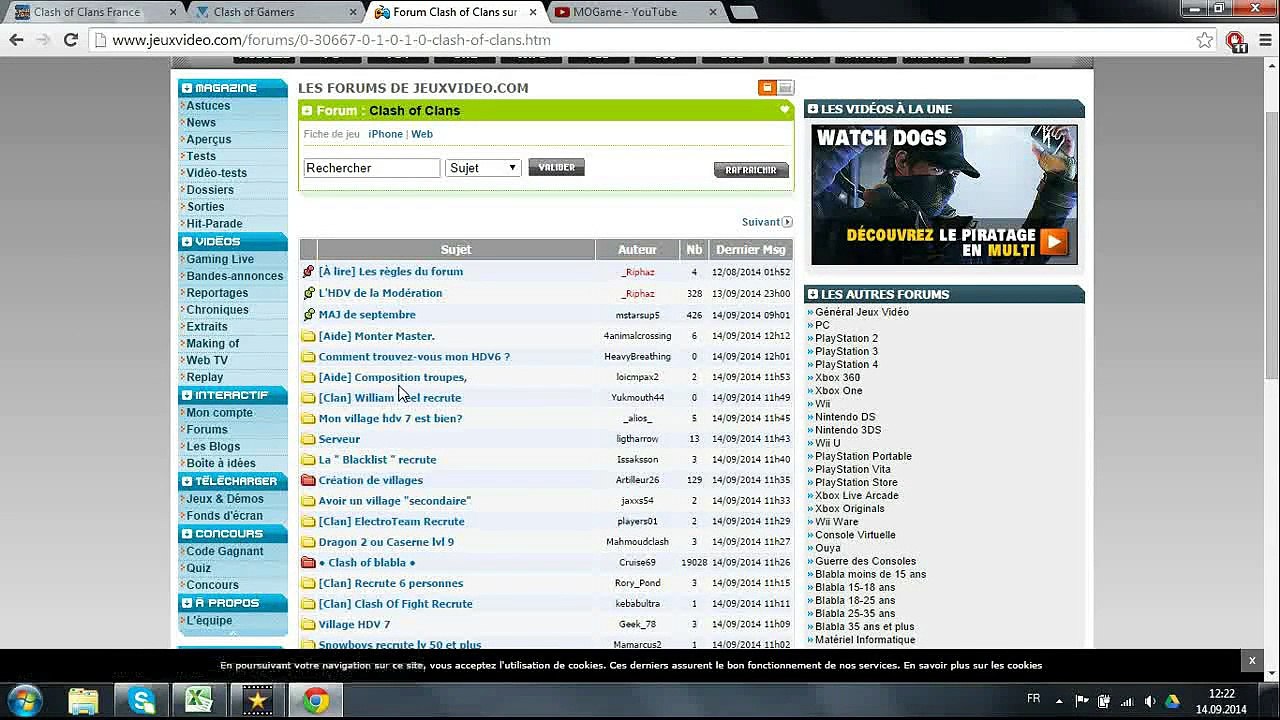
Task: Open Blabla 18-25 ans forum
Action: (855, 600)
